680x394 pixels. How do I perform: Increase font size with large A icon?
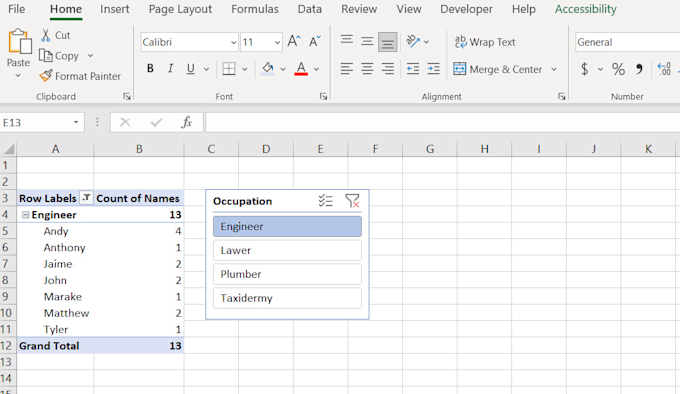294,42
